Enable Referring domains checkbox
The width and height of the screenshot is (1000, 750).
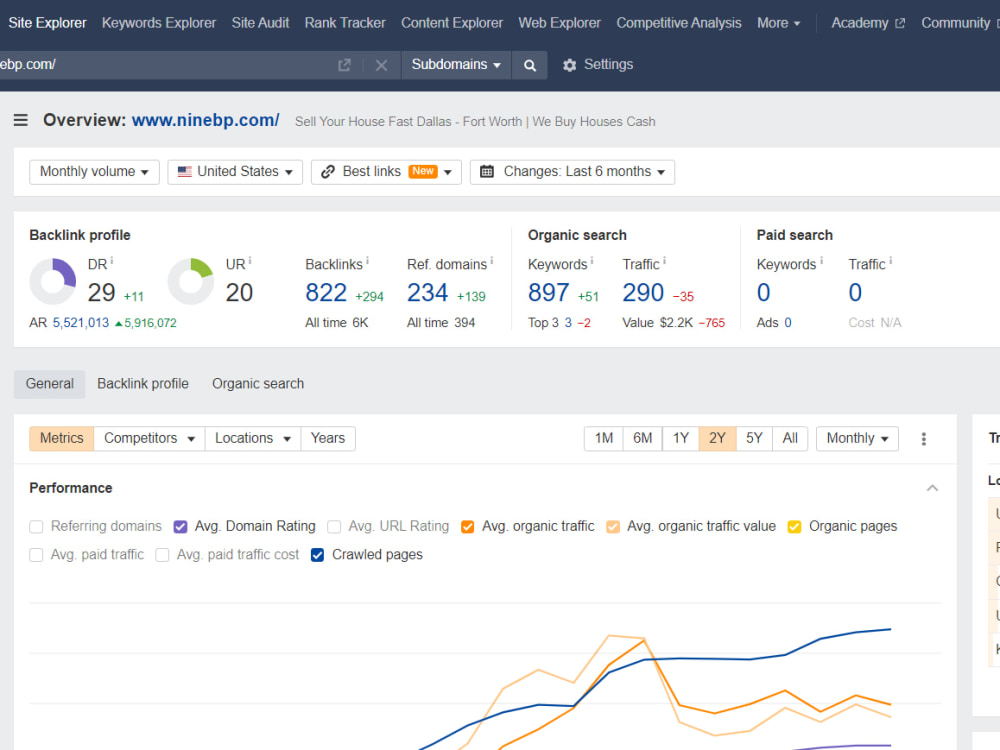point(36,527)
